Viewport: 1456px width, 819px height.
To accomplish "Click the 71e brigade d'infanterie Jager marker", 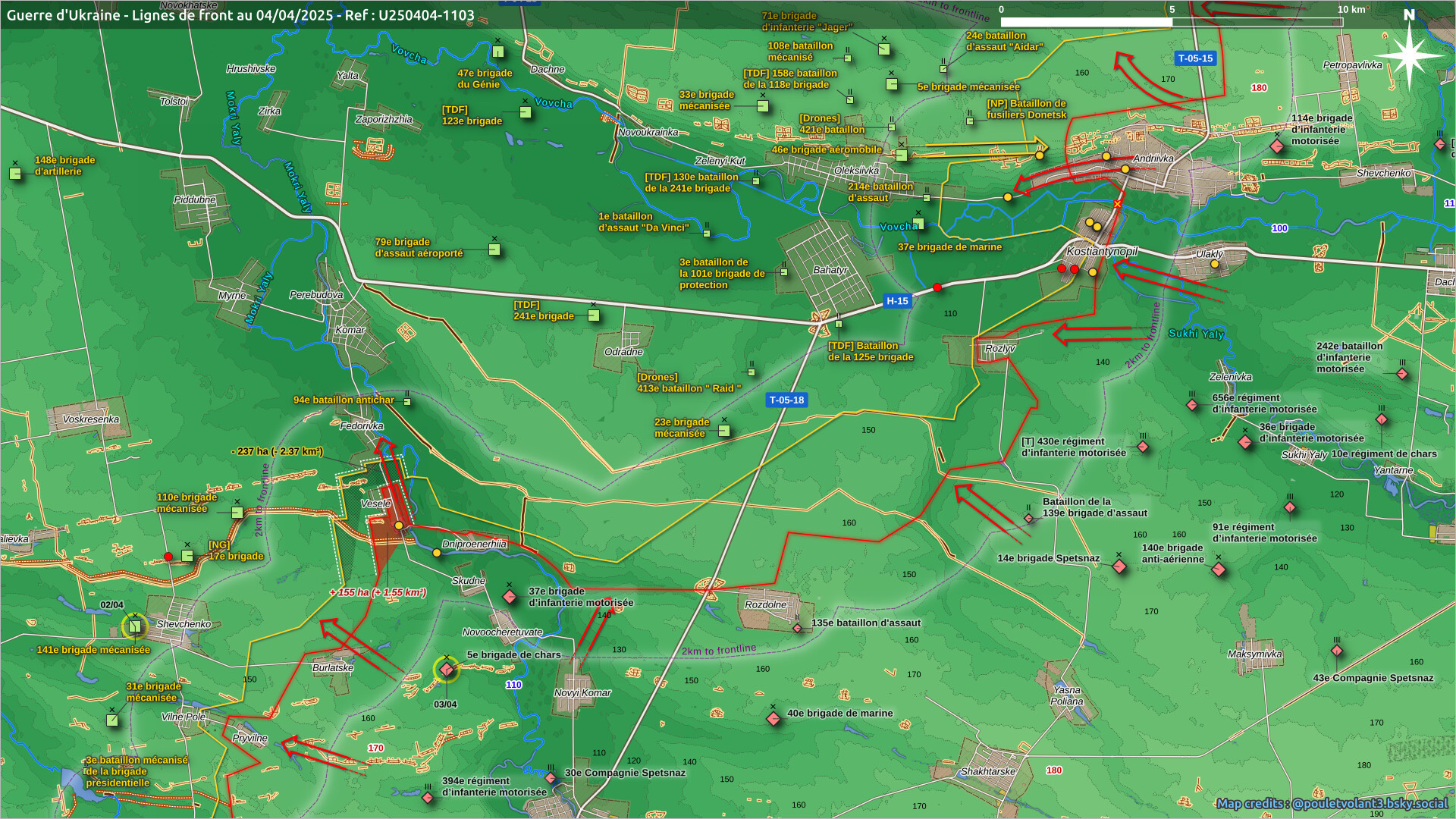I will (884, 49).
